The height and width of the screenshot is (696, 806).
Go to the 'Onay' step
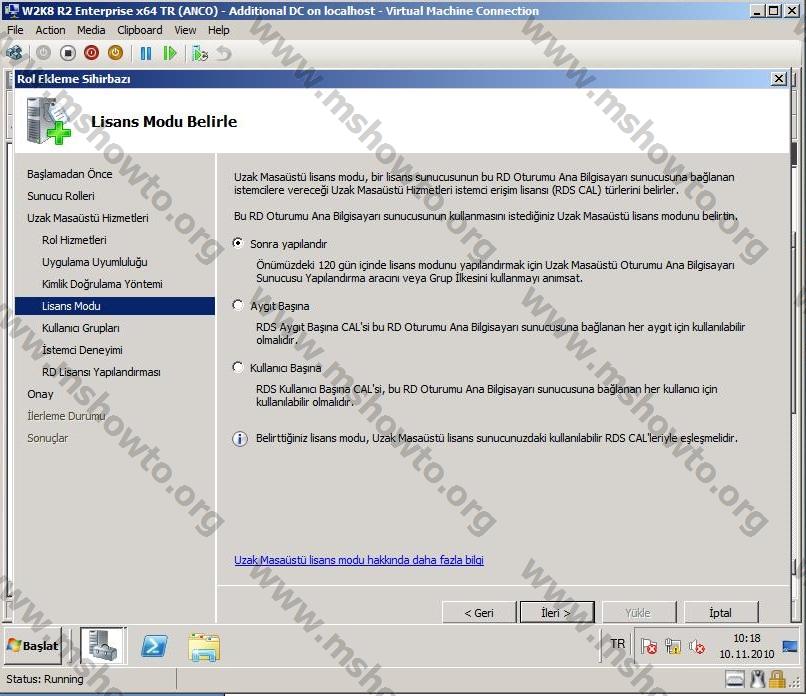40,394
